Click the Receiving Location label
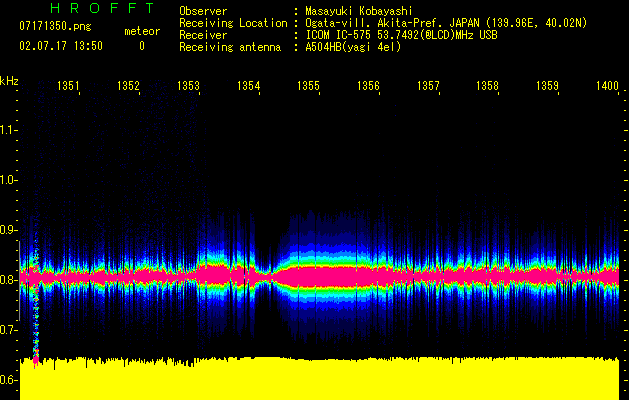 (233, 23)
